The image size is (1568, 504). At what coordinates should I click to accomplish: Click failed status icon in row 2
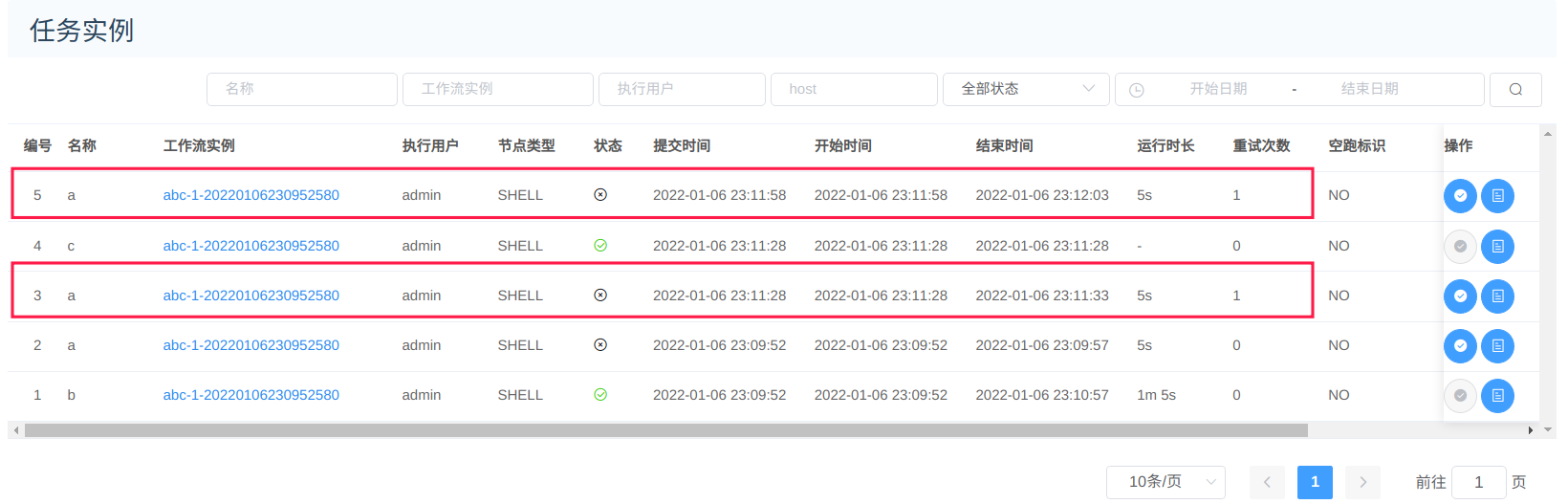coord(600,345)
